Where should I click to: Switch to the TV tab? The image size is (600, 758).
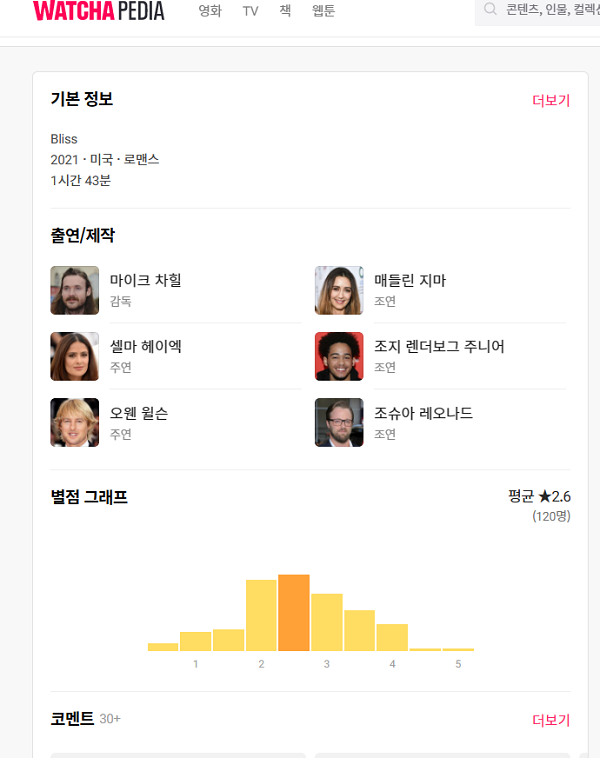[250, 11]
